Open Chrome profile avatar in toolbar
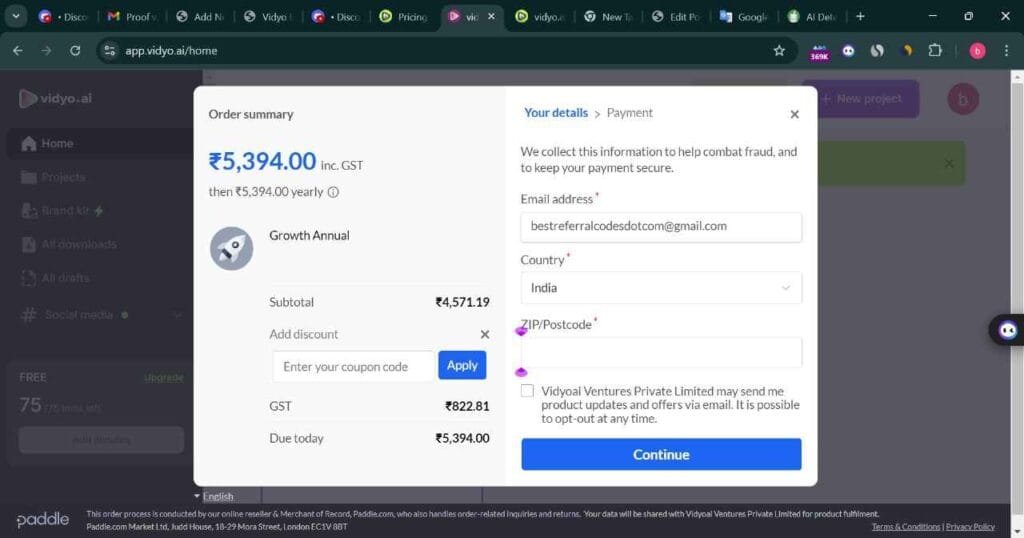 click(x=977, y=51)
